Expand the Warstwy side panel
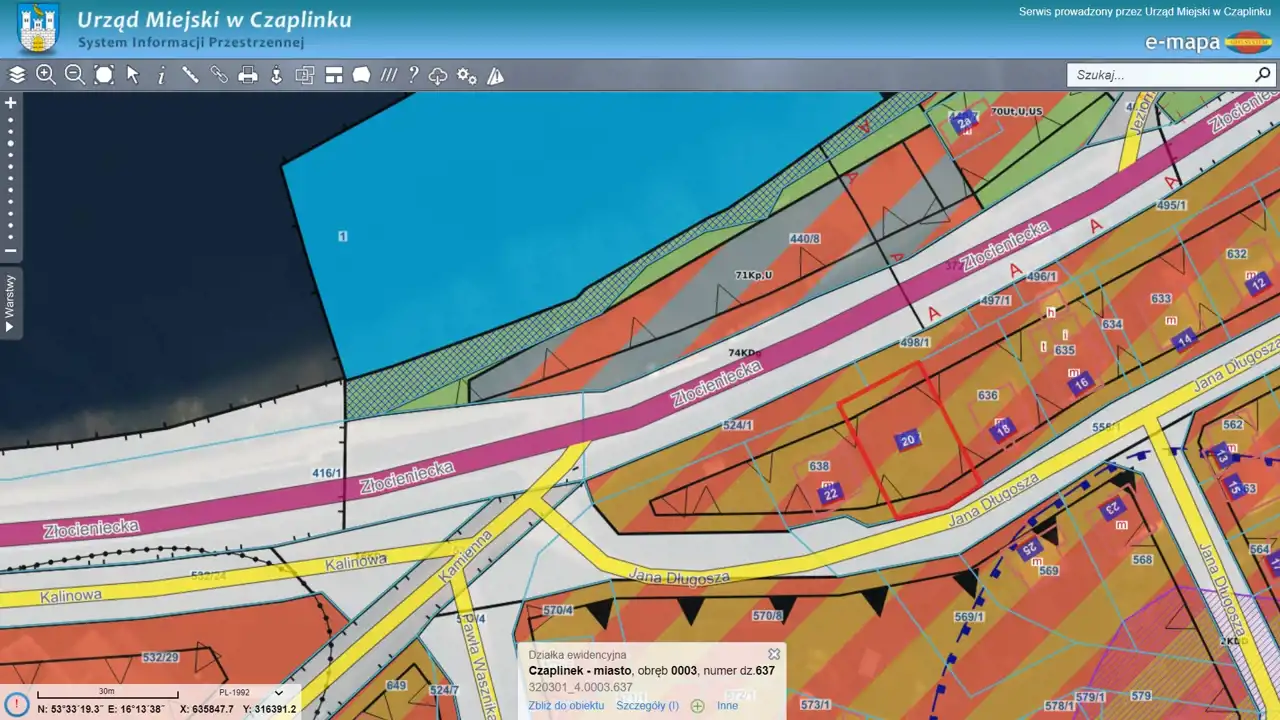 (x=10, y=304)
